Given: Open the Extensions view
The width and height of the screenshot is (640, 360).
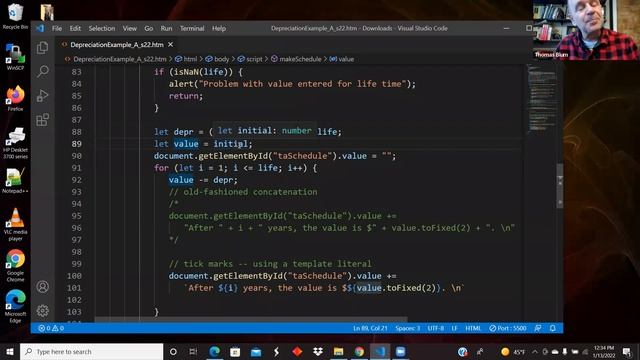Looking at the screenshot, I should [42, 120].
